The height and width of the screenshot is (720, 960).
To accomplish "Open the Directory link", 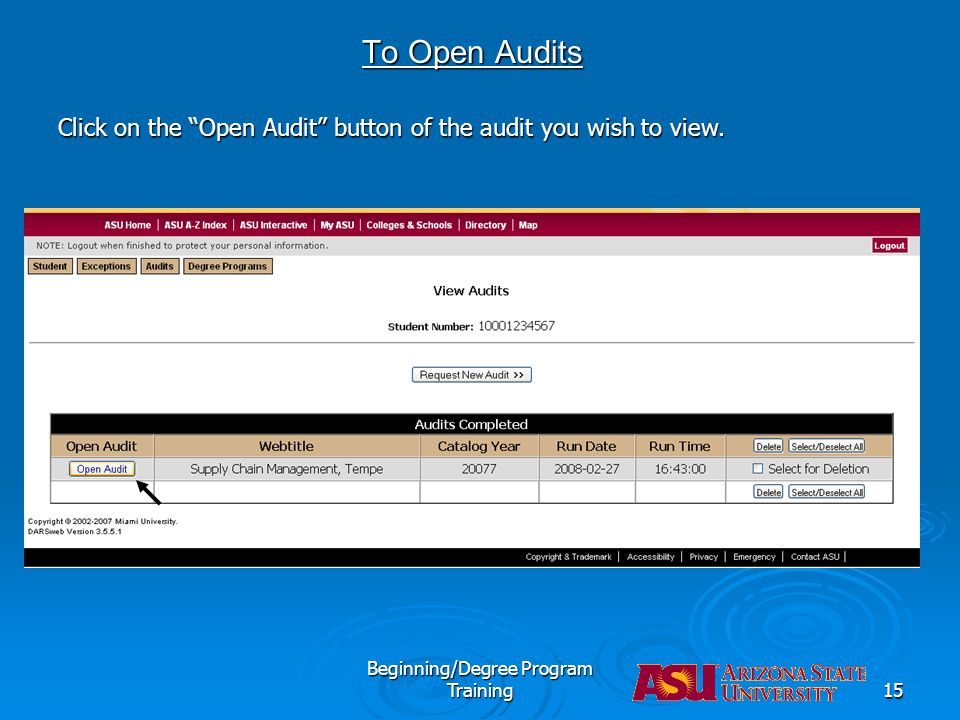I will click(486, 225).
